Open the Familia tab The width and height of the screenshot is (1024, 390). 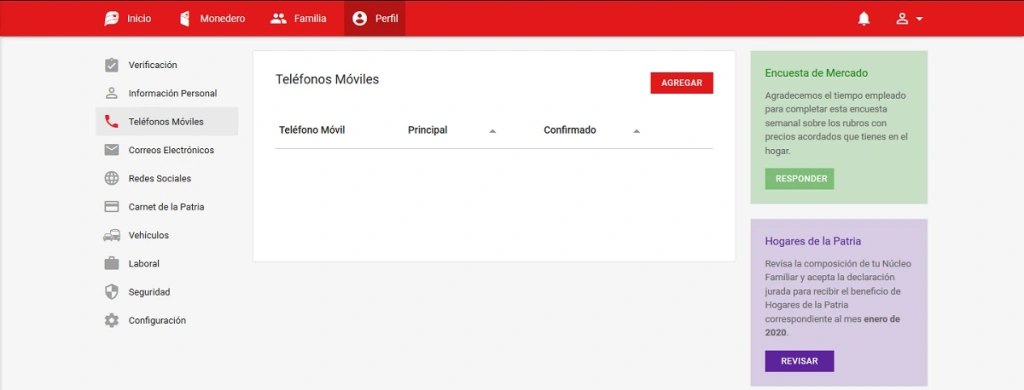(x=298, y=19)
